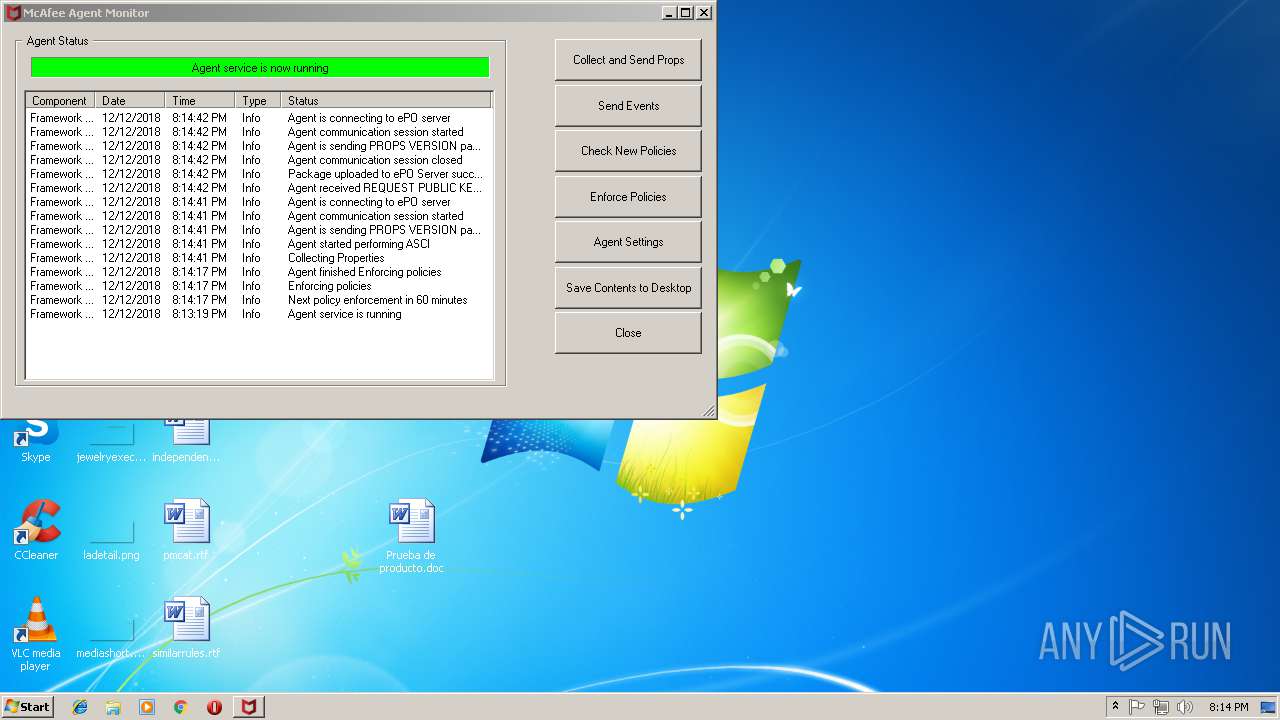Screen dimensions: 1280x720
Task: Click the Collect and Send Props button
Action: (x=628, y=60)
